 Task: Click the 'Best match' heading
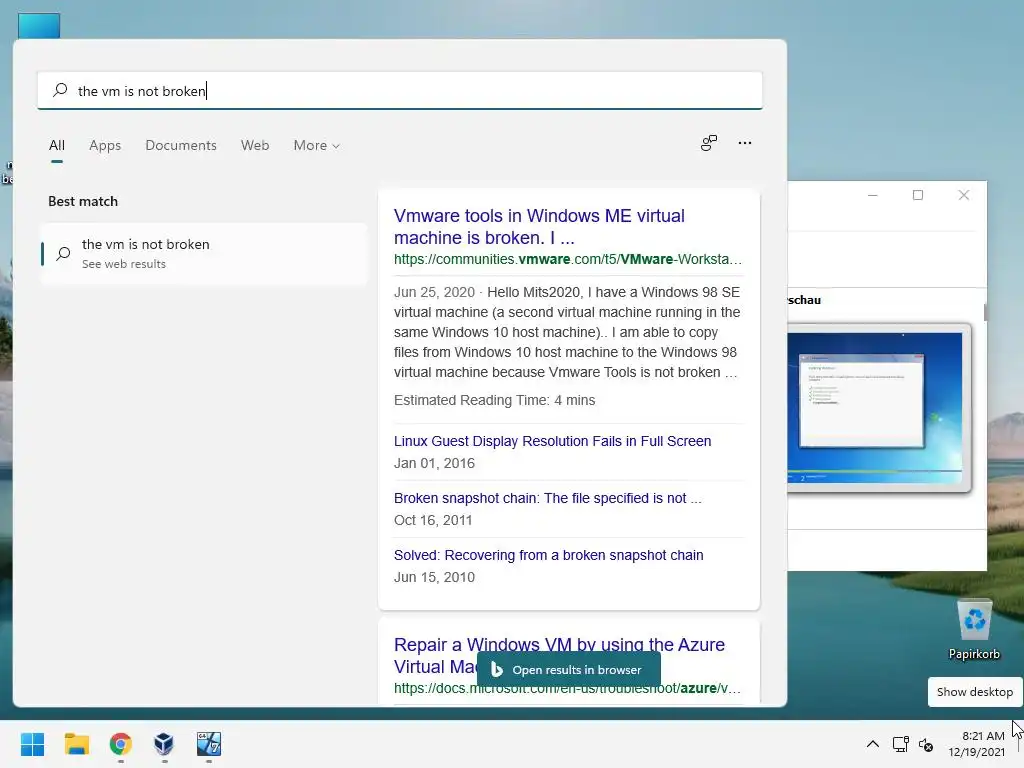[83, 201]
